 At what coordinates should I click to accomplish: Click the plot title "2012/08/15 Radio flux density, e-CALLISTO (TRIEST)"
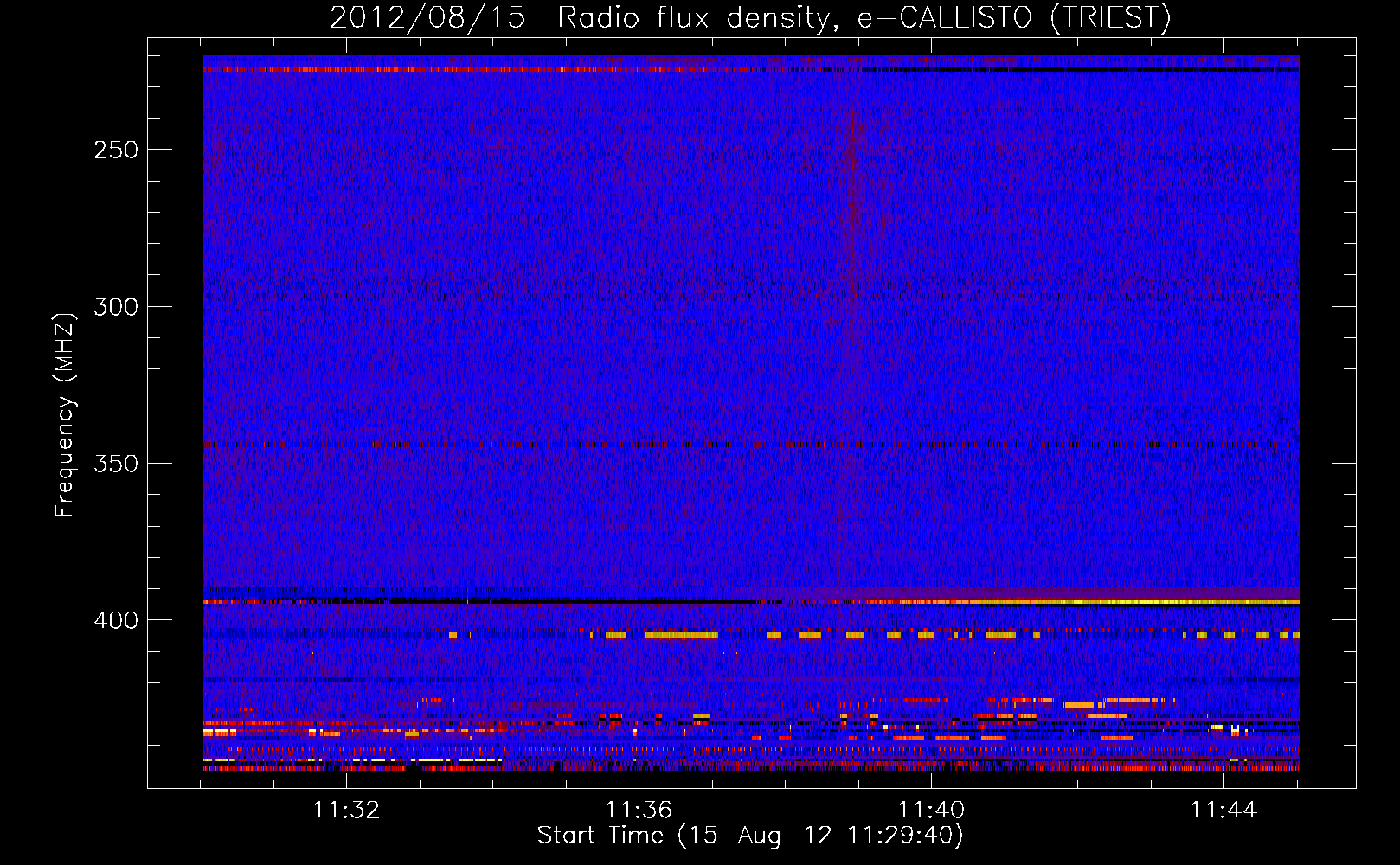pos(750,17)
